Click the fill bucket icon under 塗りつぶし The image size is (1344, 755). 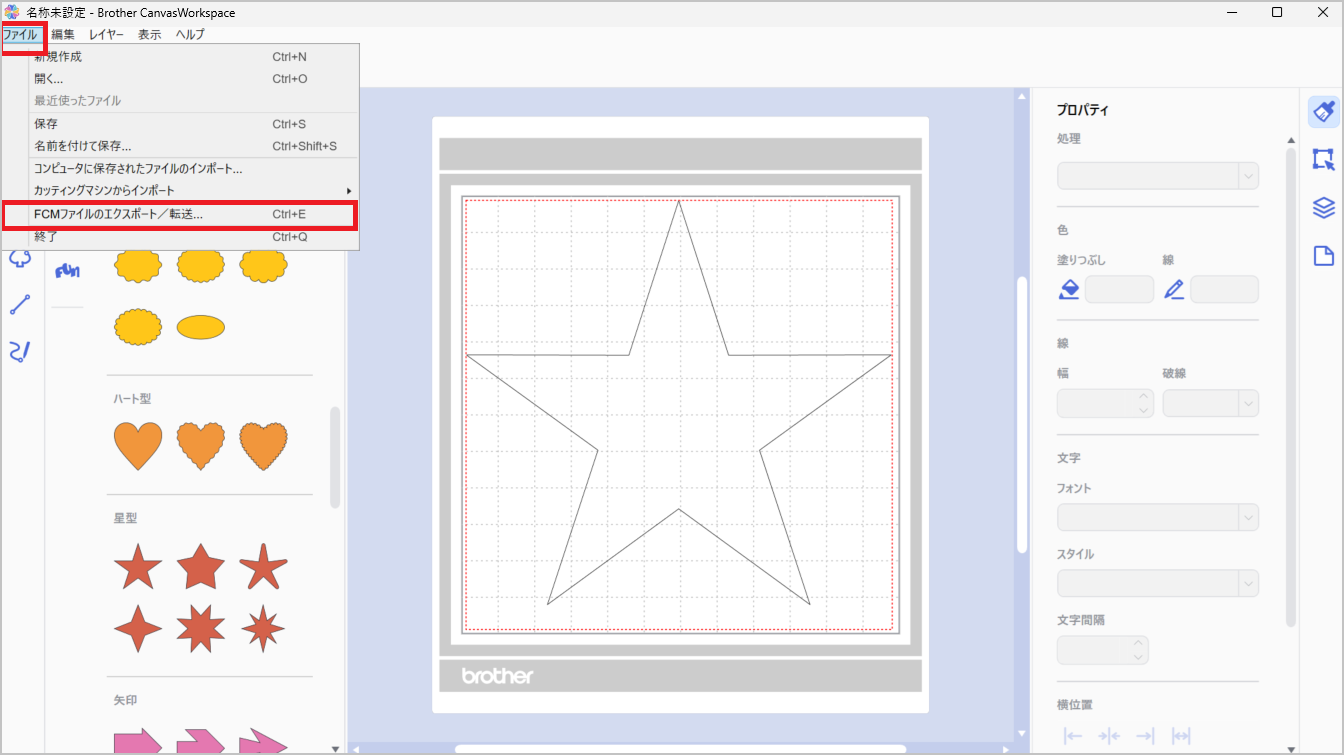click(1069, 290)
